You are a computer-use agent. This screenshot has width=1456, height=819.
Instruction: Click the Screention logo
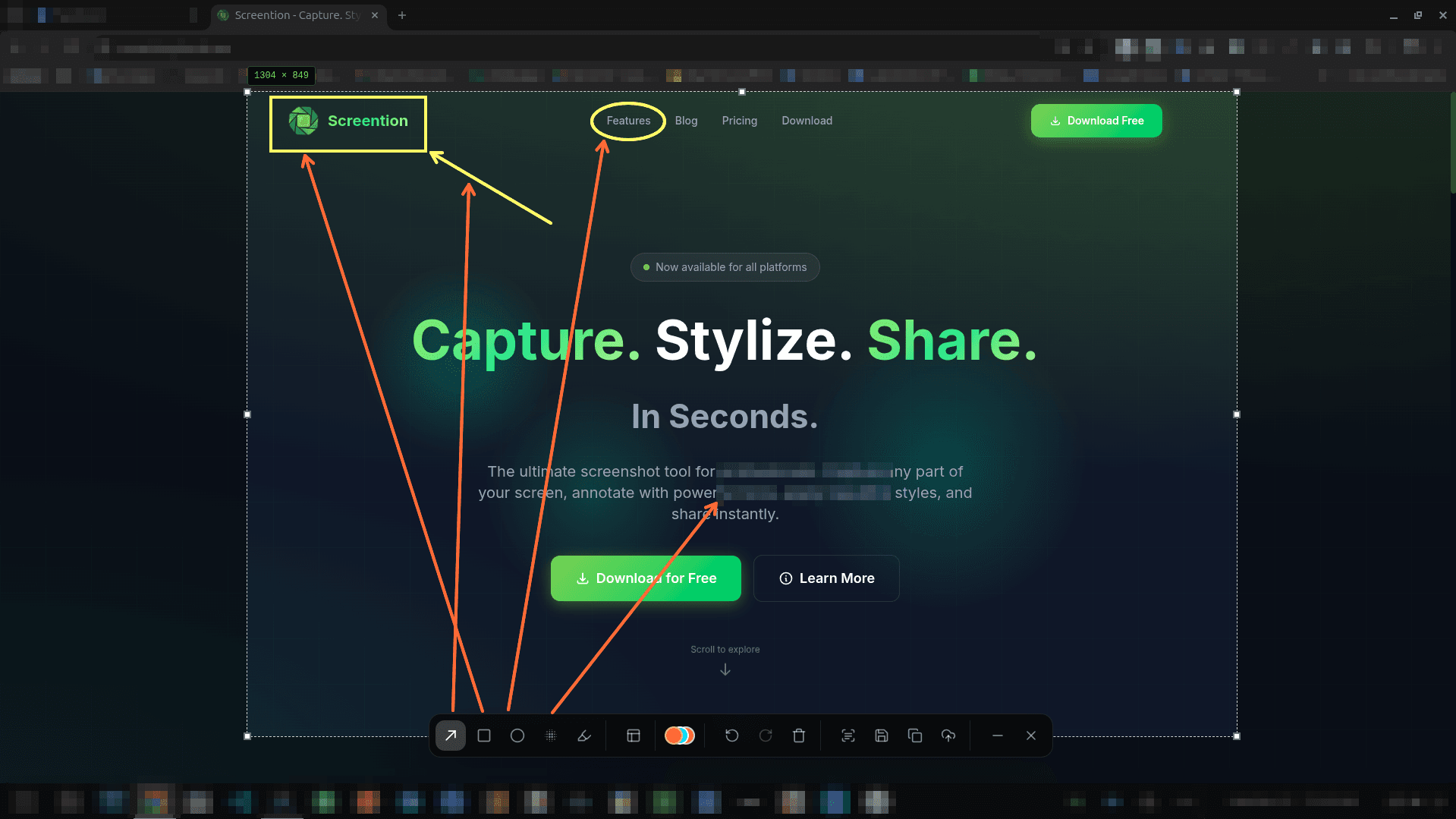coord(348,121)
